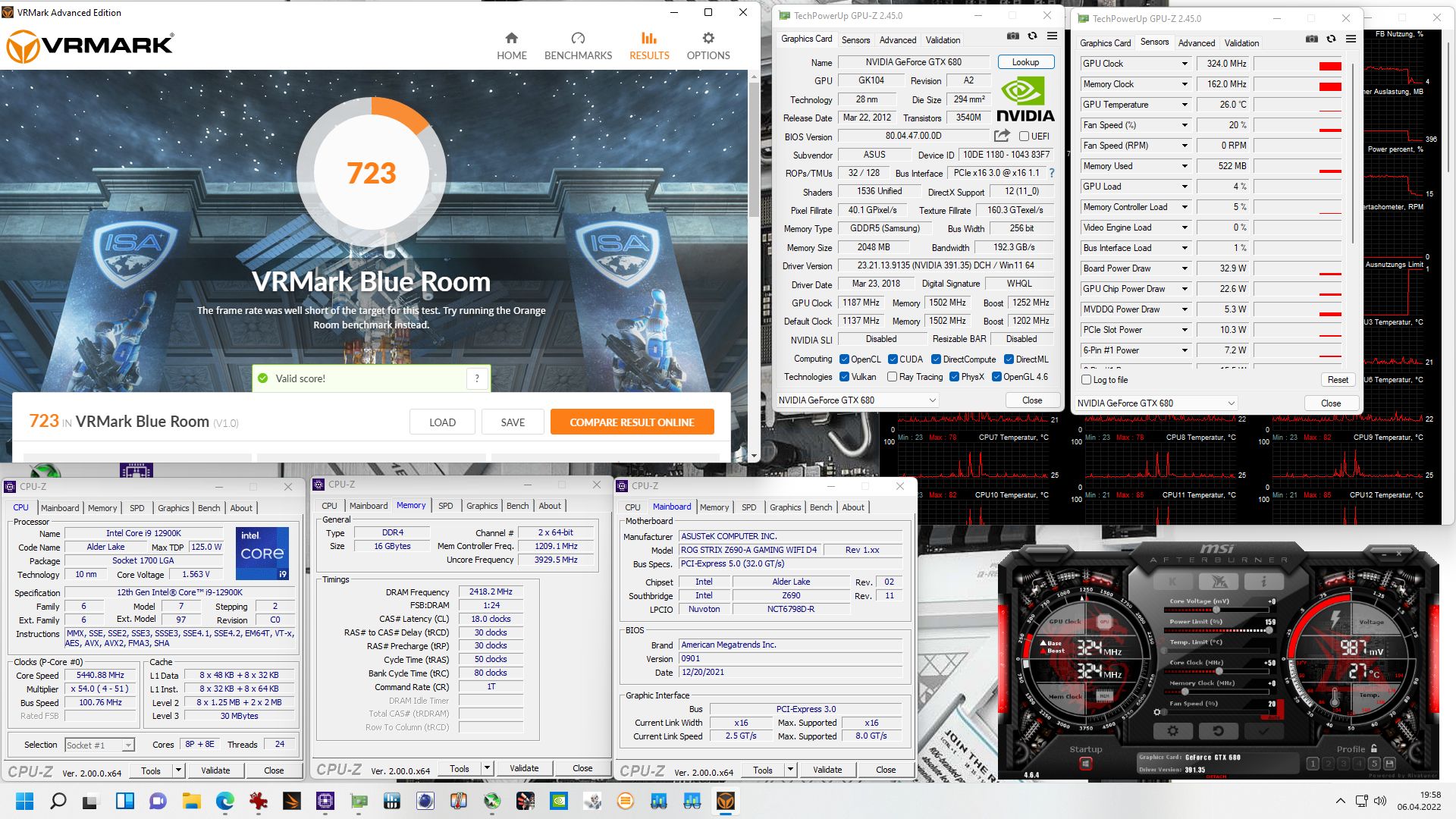The width and height of the screenshot is (1456, 819).
Task: Toggle Ray Tracing checkbox
Action: click(x=892, y=377)
